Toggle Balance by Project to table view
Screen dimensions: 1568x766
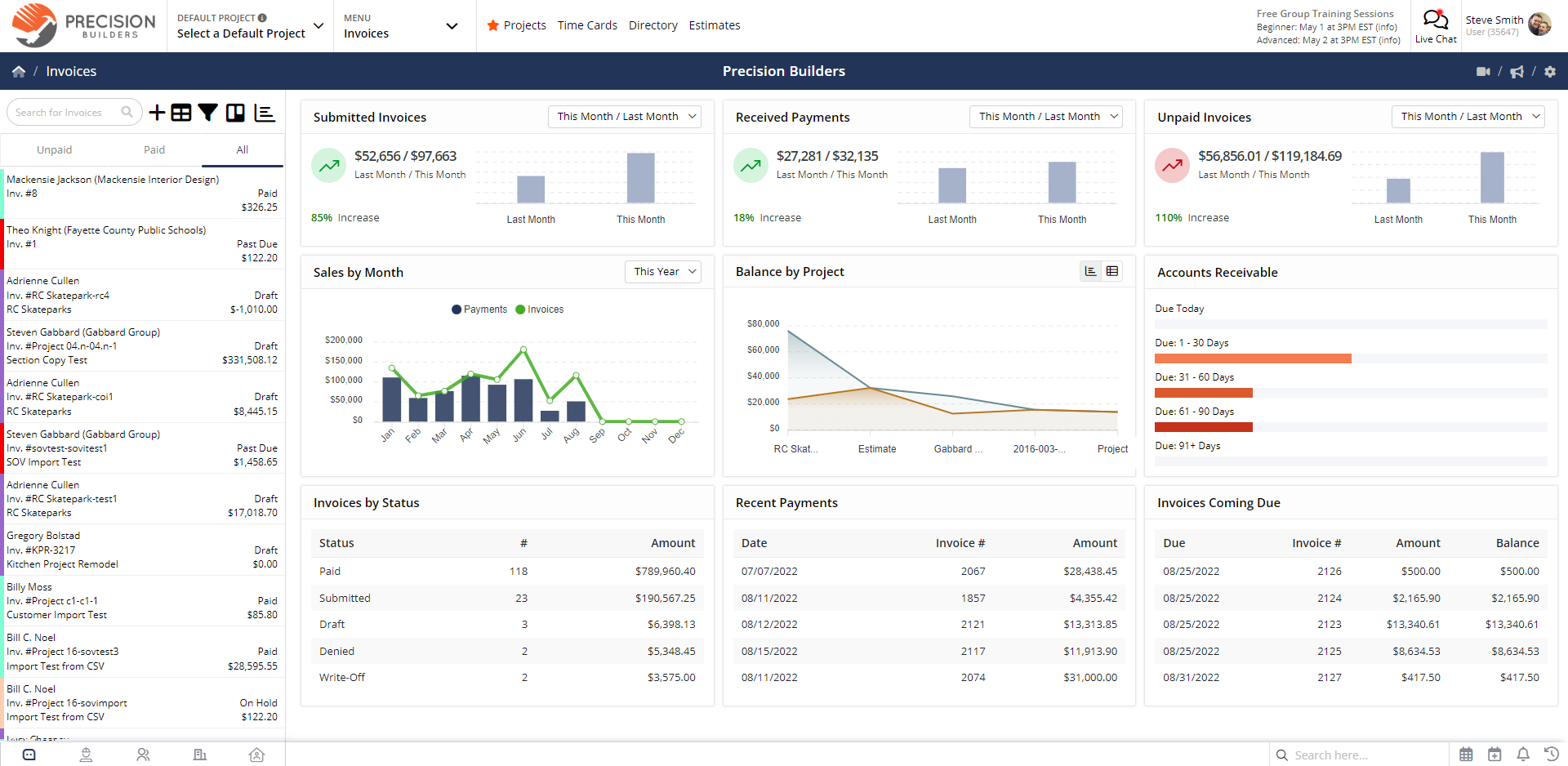click(x=1114, y=270)
